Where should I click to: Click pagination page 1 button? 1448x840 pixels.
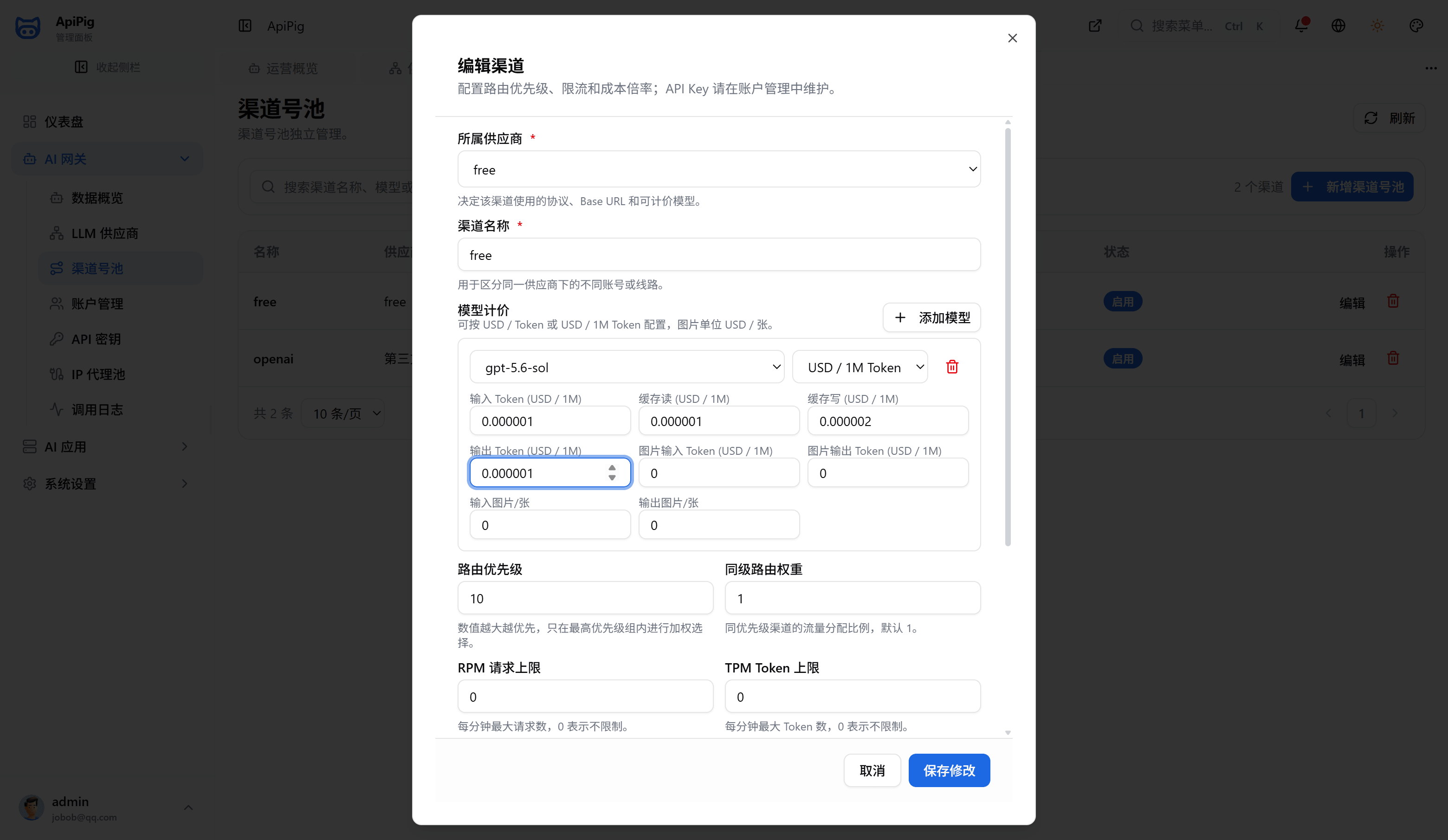(x=1361, y=413)
